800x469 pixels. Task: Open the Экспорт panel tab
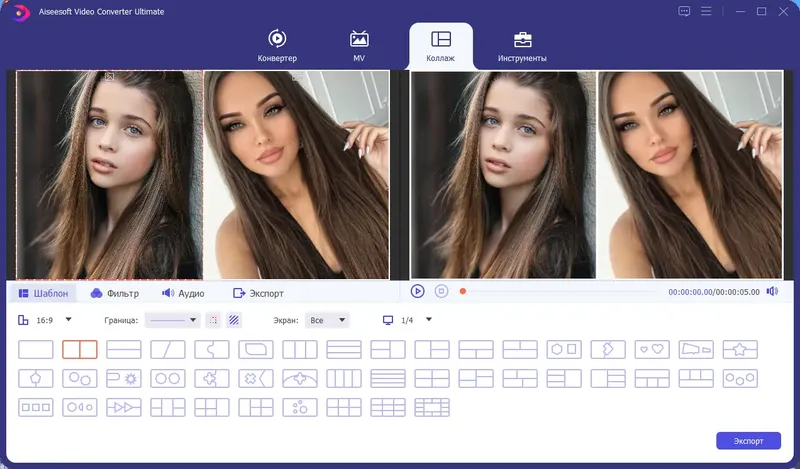(258, 293)
